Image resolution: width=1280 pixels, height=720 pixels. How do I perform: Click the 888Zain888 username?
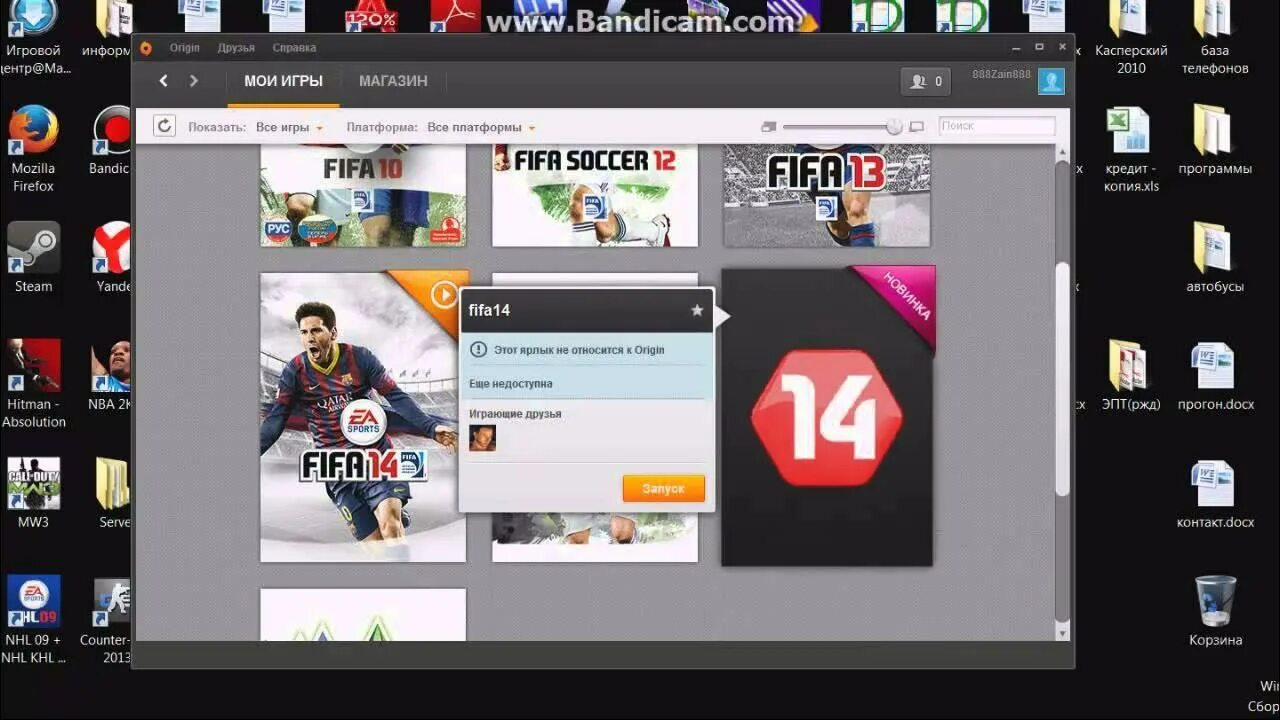1002,75
